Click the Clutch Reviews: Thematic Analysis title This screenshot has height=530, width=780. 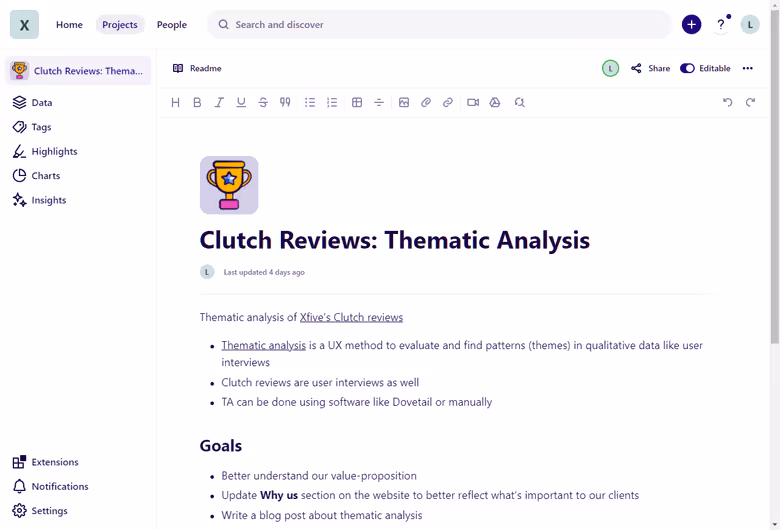pos(394,240)
